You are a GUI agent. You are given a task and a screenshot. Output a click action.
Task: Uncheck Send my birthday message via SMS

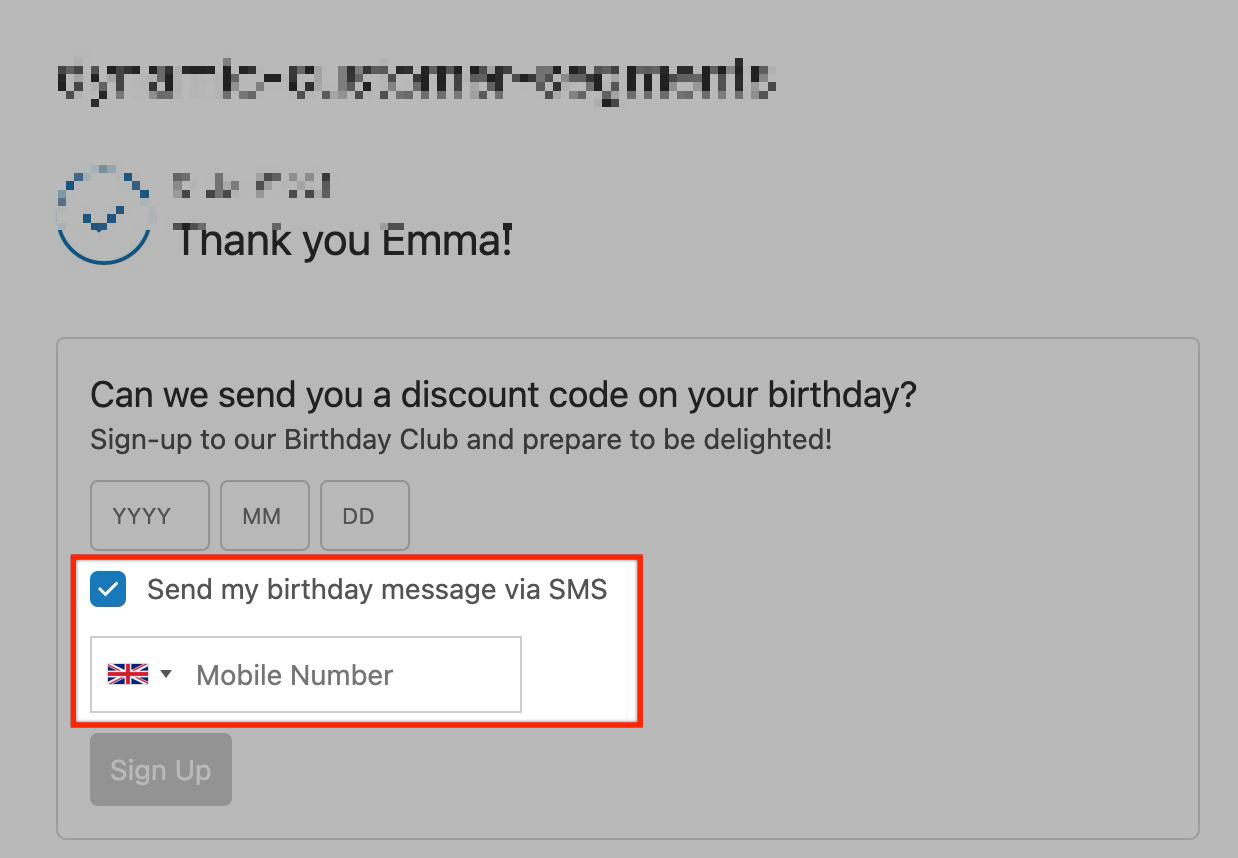pos(108,590)
